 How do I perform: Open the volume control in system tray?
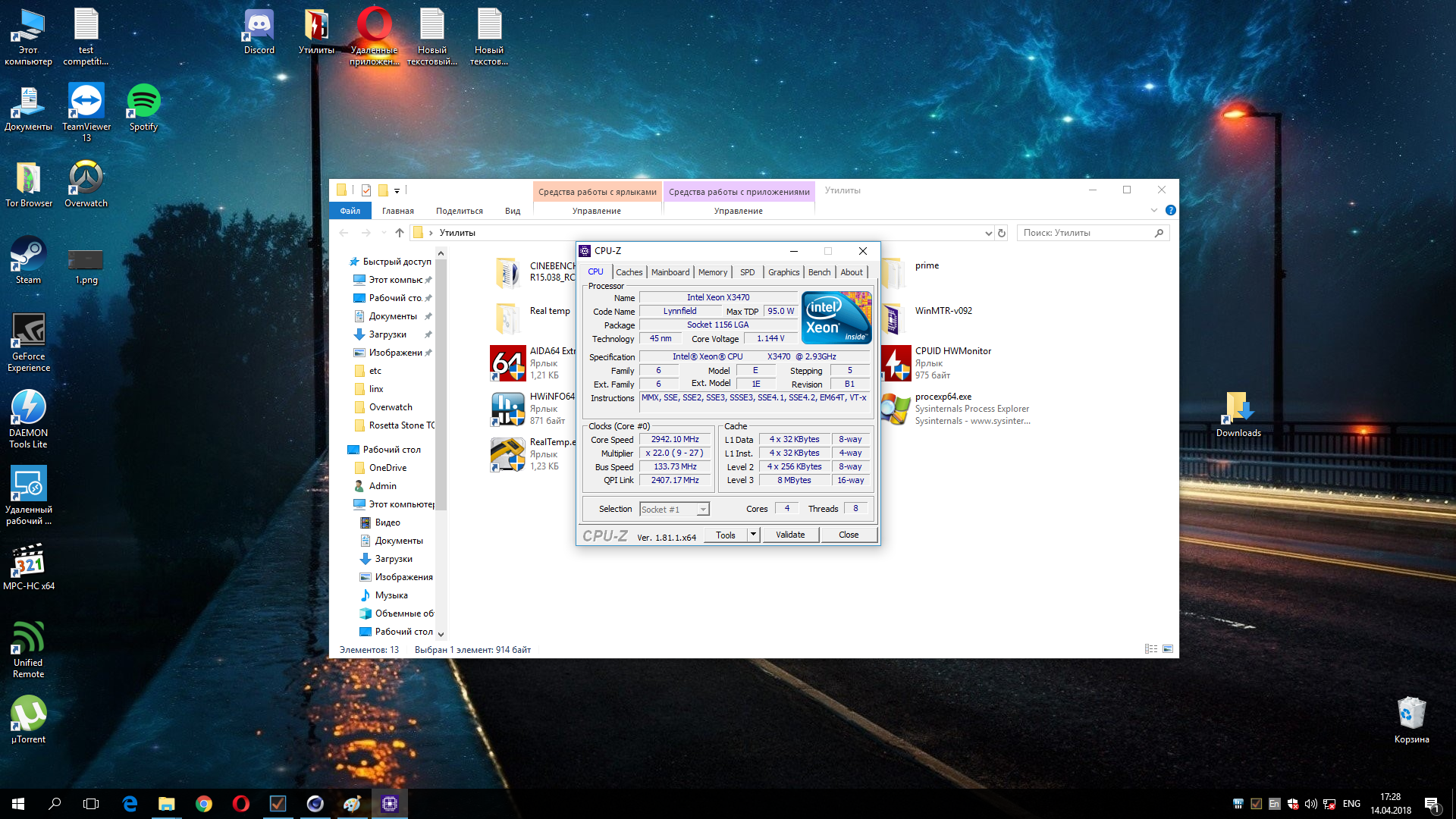point(1311,804)
